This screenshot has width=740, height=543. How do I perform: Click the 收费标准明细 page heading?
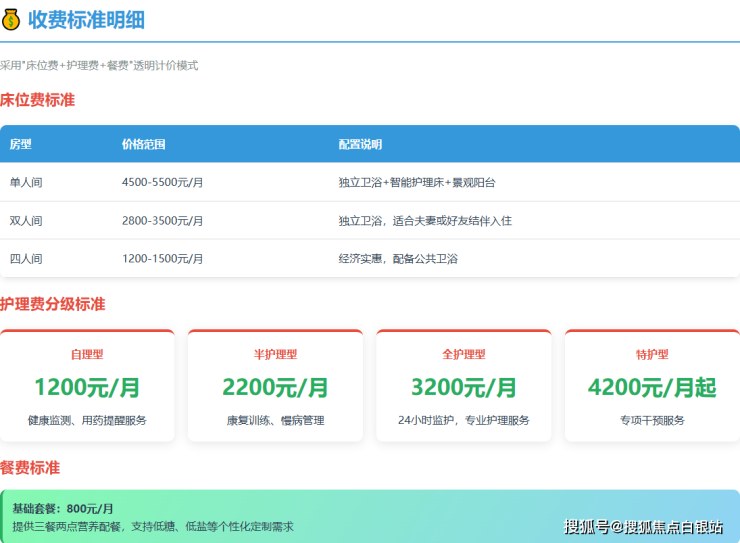[87, 20]
